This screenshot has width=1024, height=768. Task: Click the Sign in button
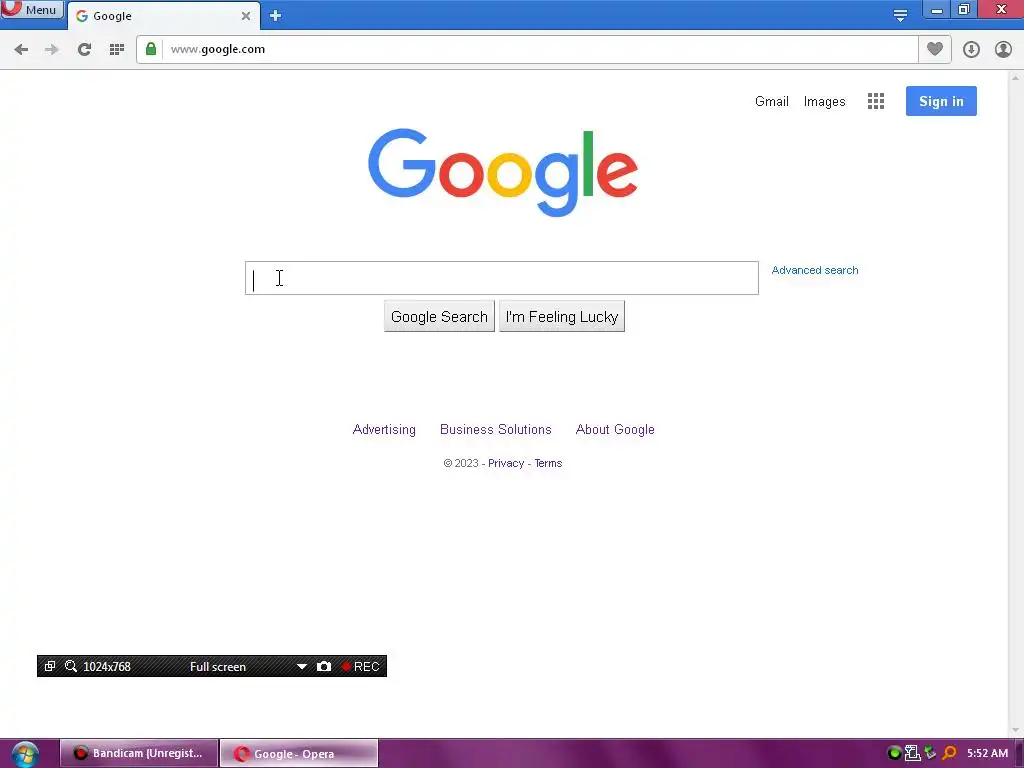tap(941, 101)
